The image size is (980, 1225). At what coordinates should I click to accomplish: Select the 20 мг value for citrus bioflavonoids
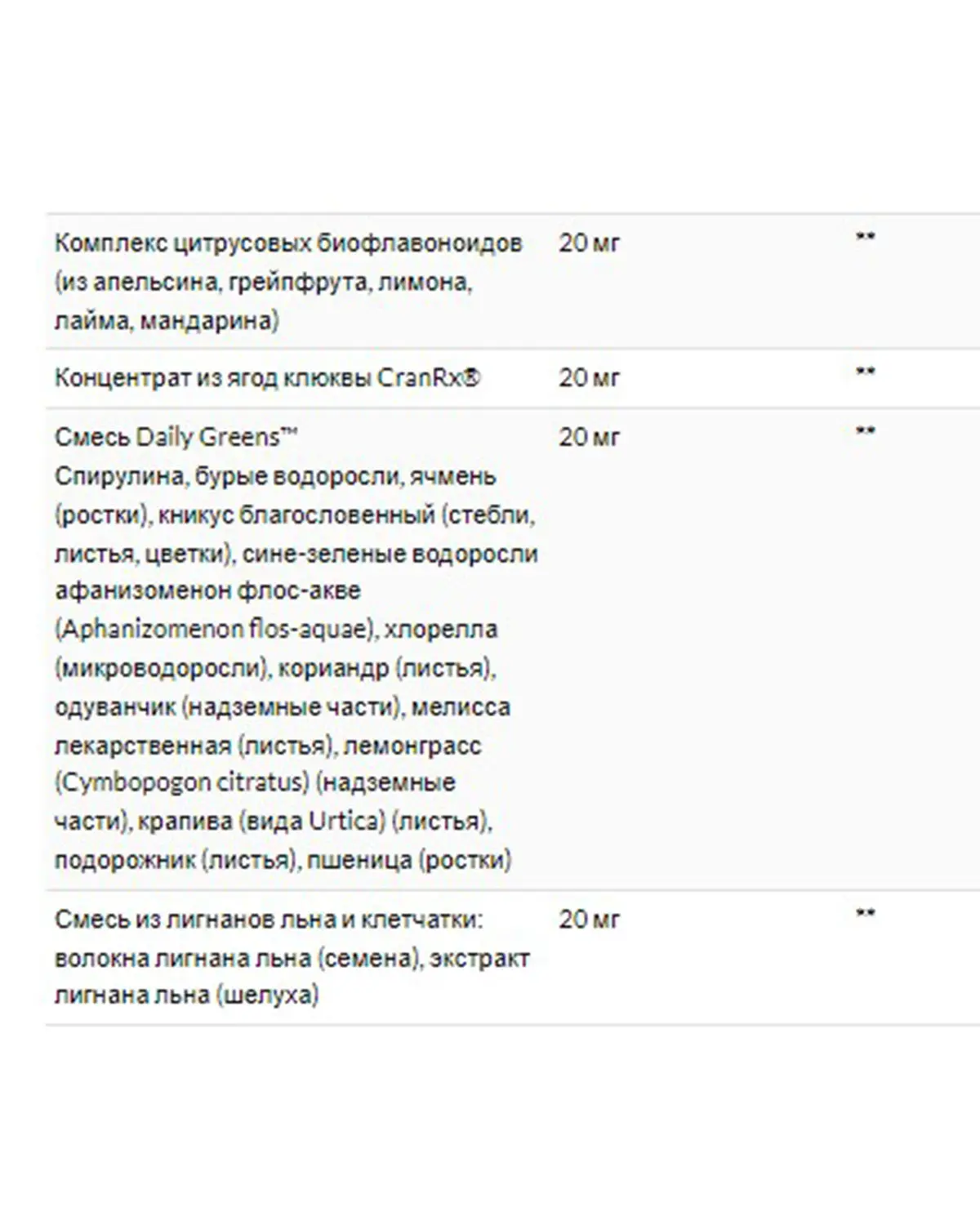(x=589, y=243)
